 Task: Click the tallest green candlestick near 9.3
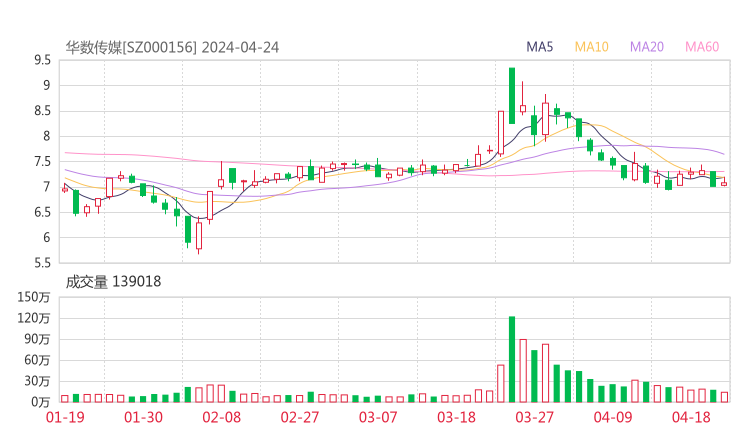click(512, 96)
